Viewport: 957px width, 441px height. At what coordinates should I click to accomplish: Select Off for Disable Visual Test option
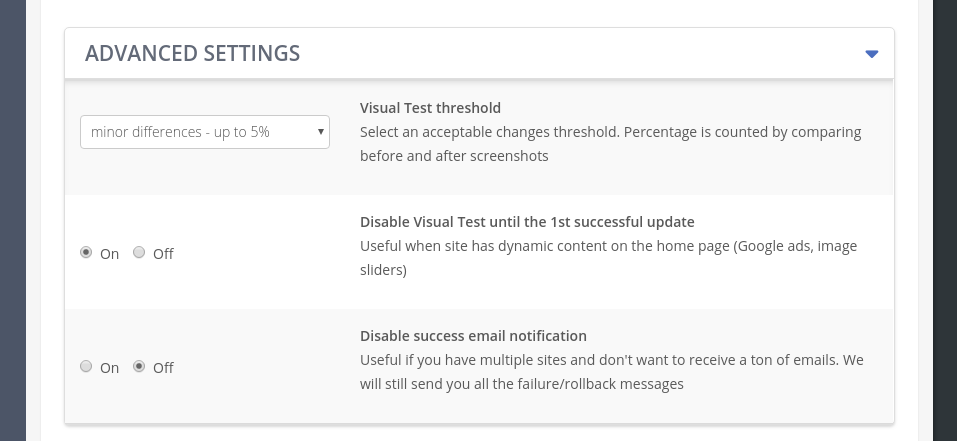coord(139,252)
